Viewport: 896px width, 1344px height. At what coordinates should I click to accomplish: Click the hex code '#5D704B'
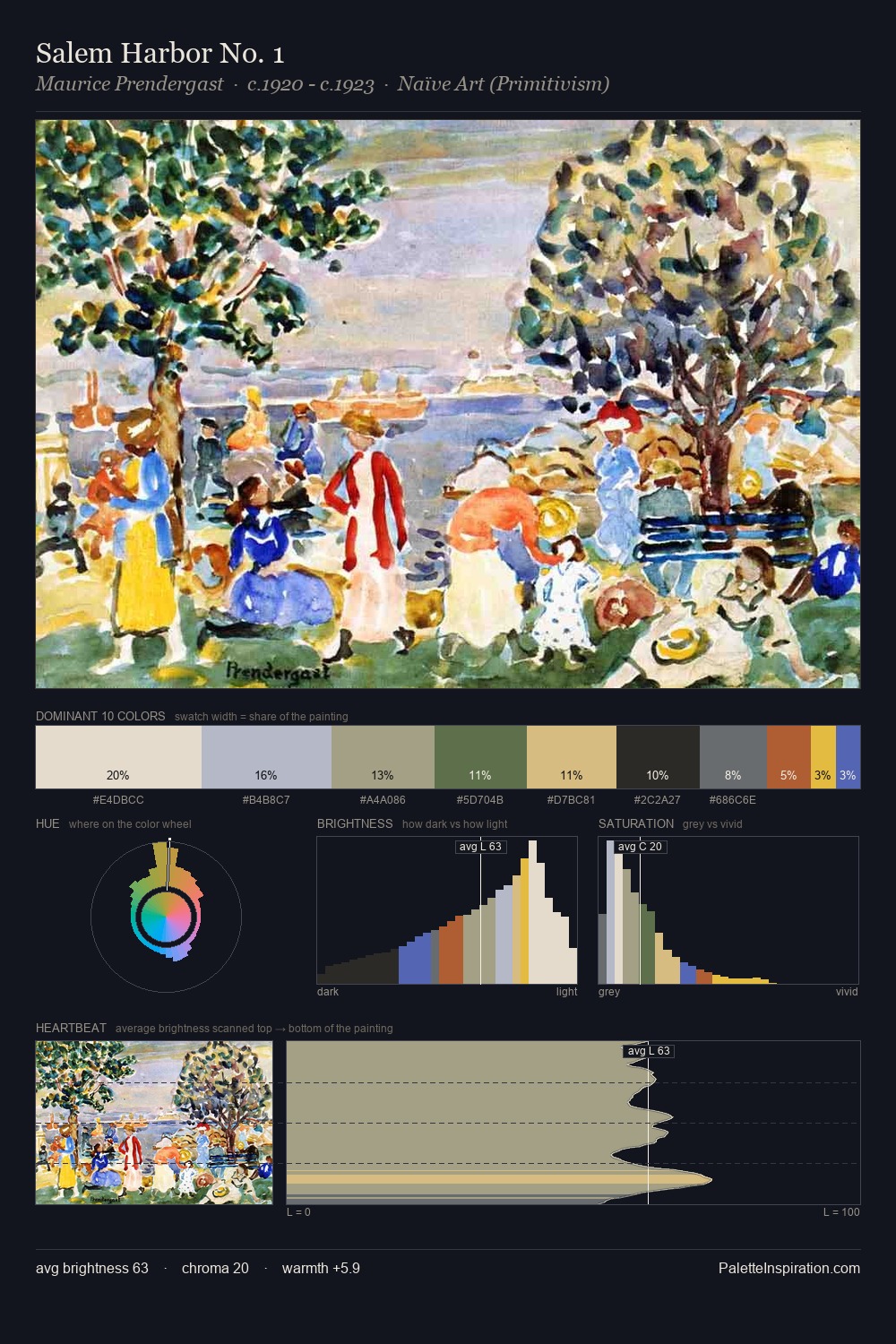tap(480, 799)
